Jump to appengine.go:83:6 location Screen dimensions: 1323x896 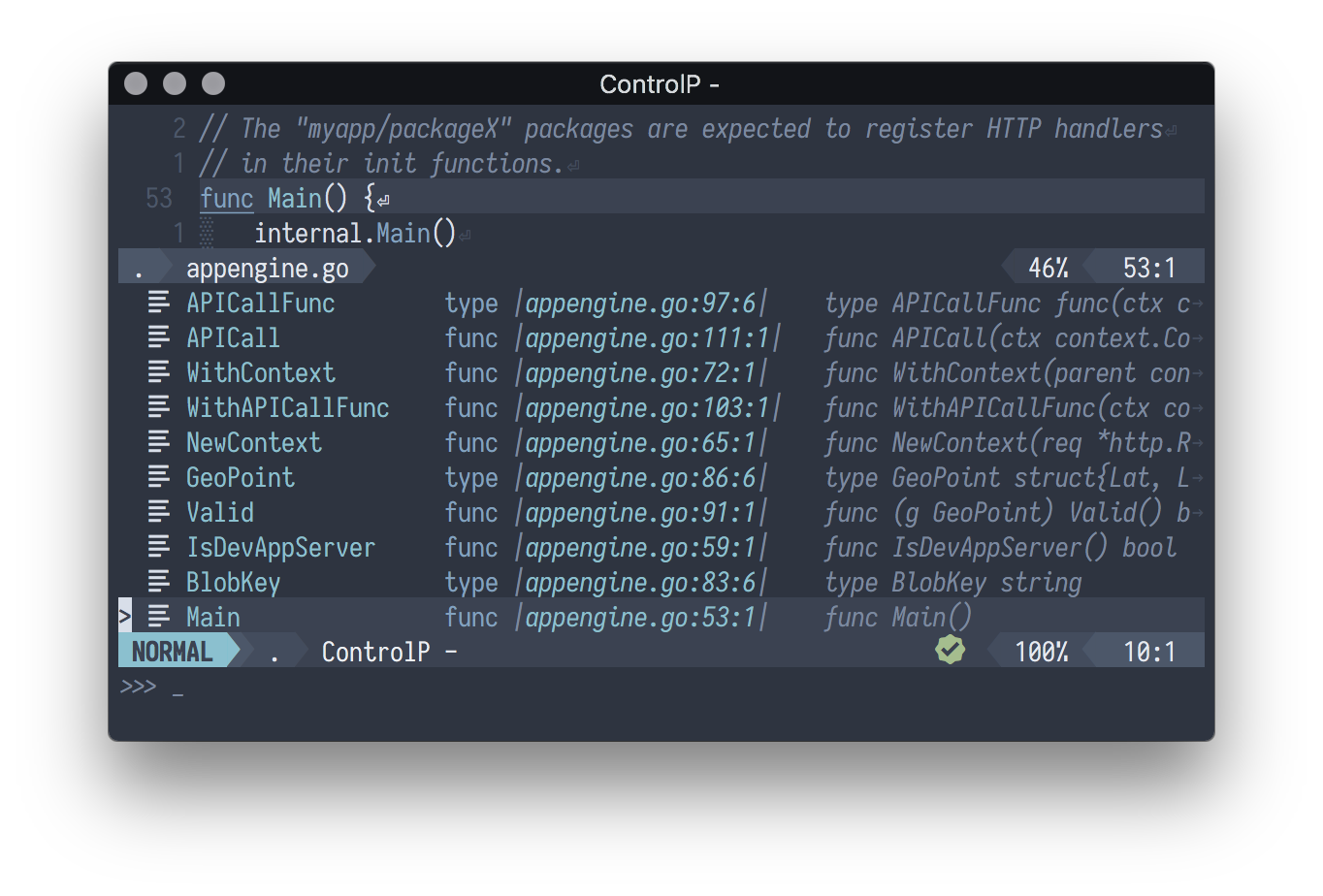640,583
